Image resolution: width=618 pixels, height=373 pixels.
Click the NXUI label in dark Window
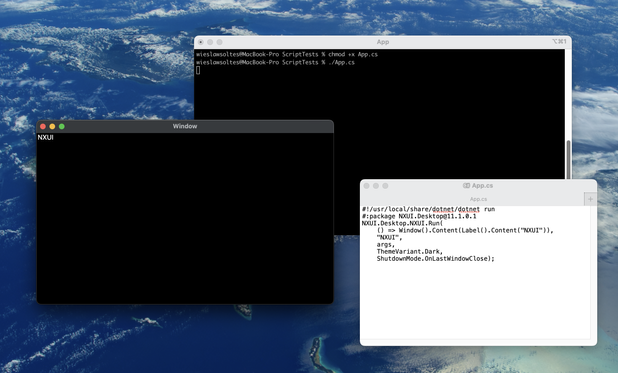coord(45,137)
